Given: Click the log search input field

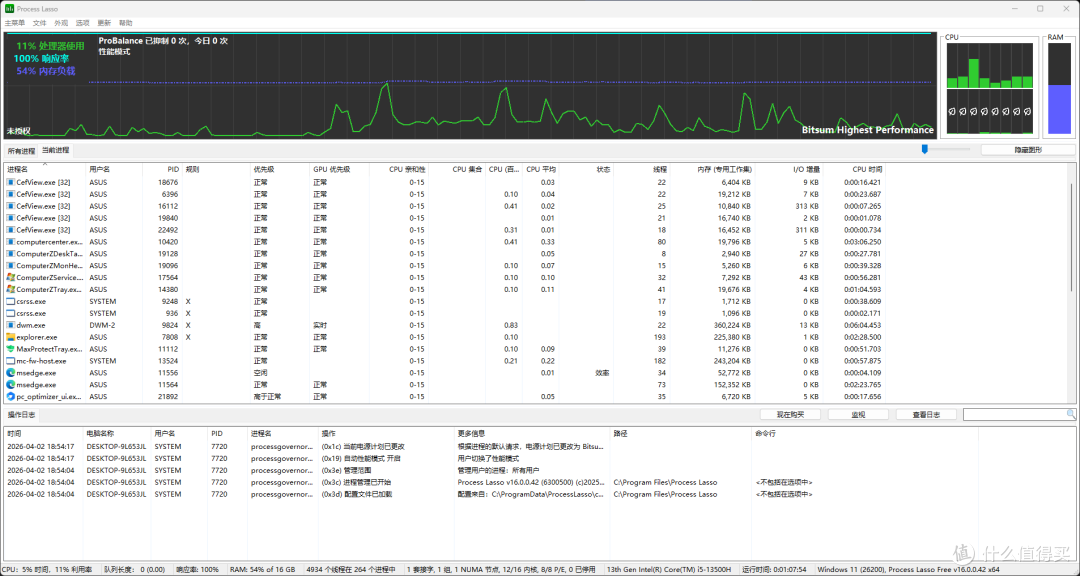Looking at the screenshot, I should tap(1015, 414).
